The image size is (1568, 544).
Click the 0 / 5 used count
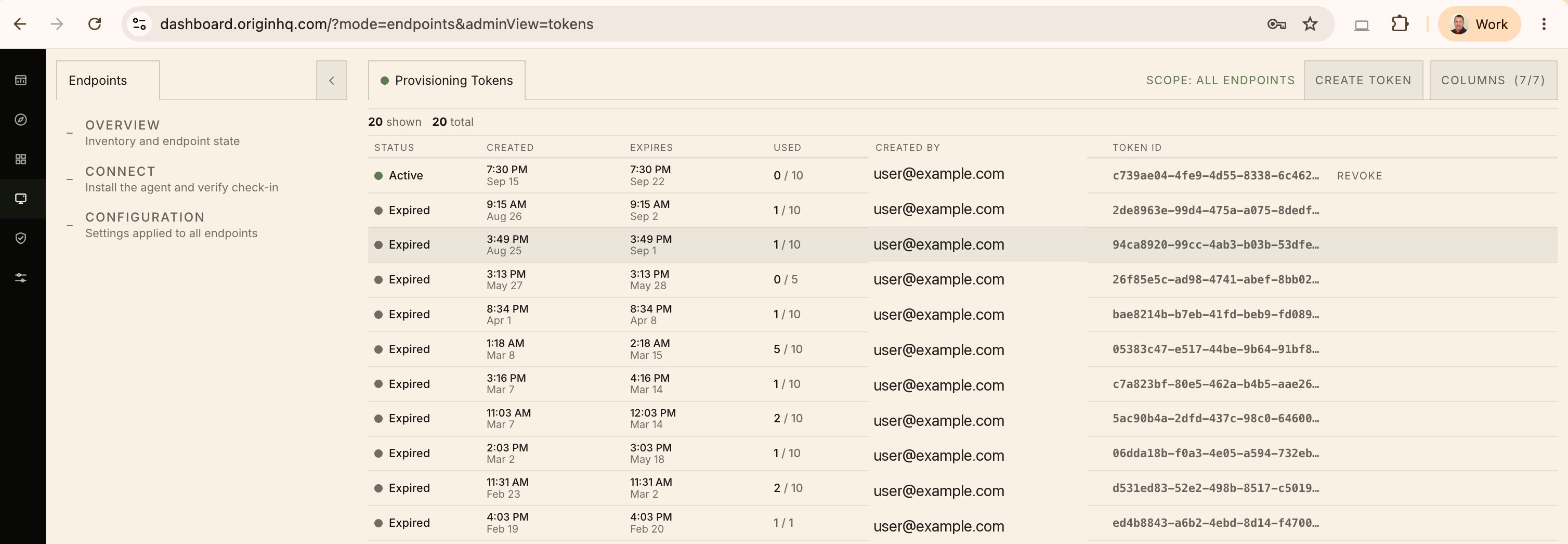(785, 280)
